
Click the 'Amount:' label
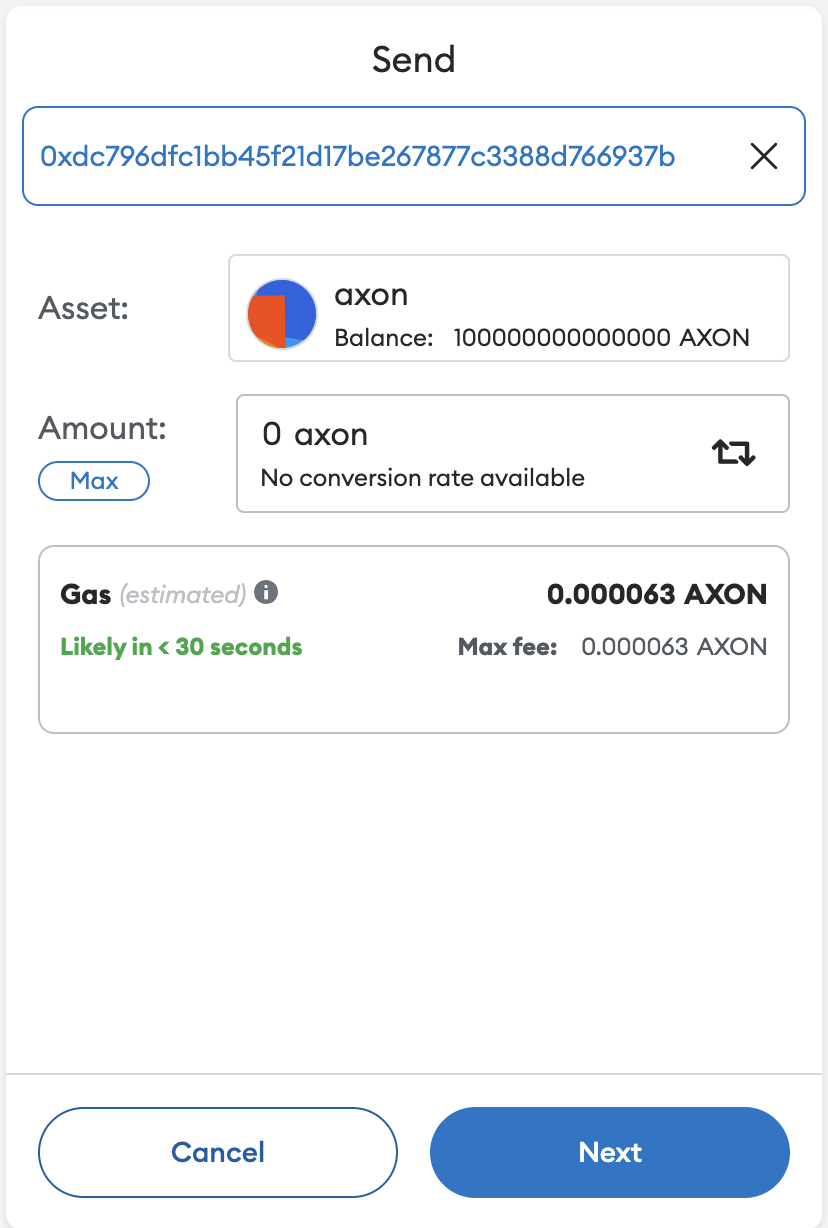point(102,428)
